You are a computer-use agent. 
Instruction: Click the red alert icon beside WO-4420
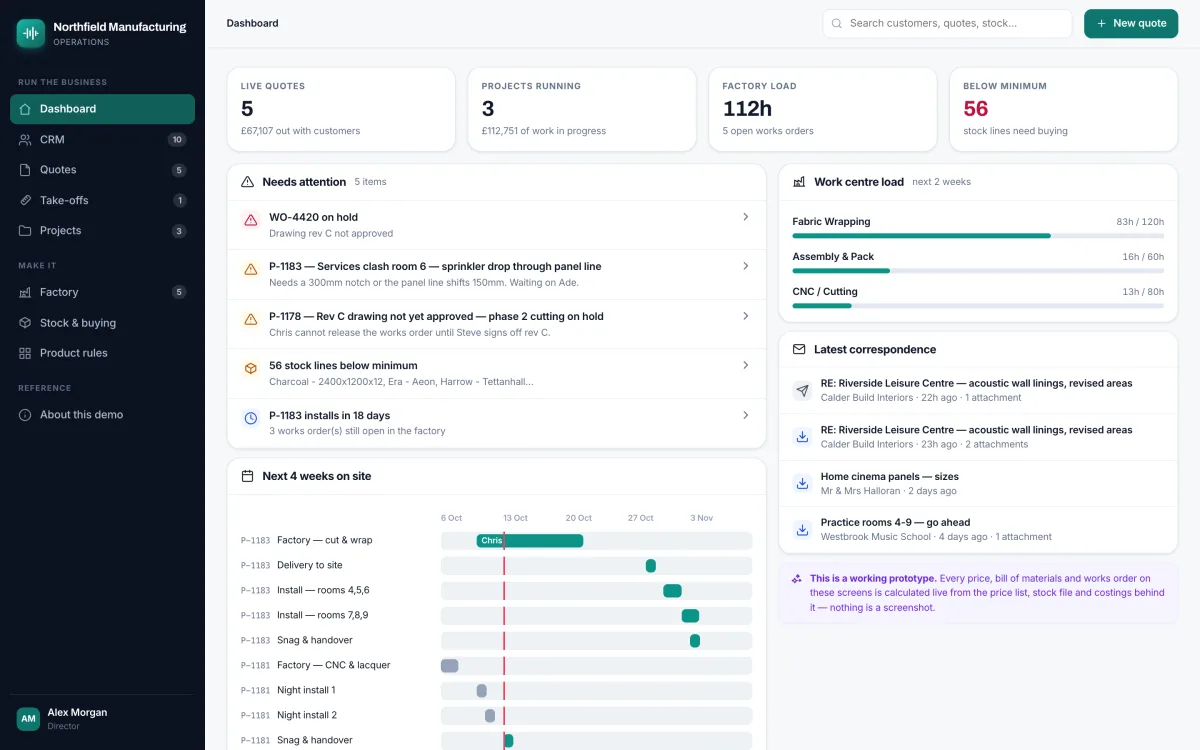[250, 220]
